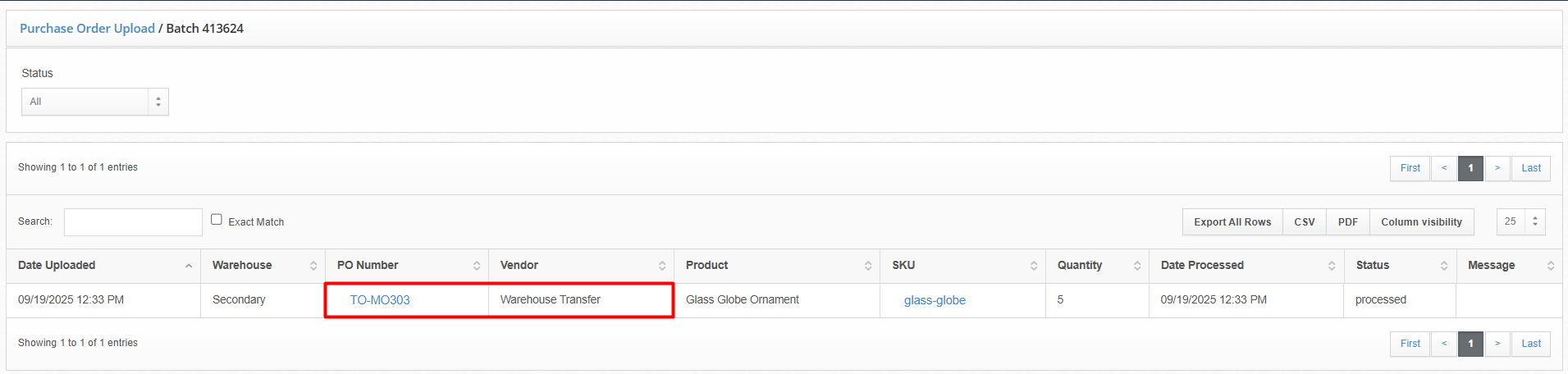Screen dimensions: 1568x374
Task: Sort by Message column
Action: [1509, 266]
